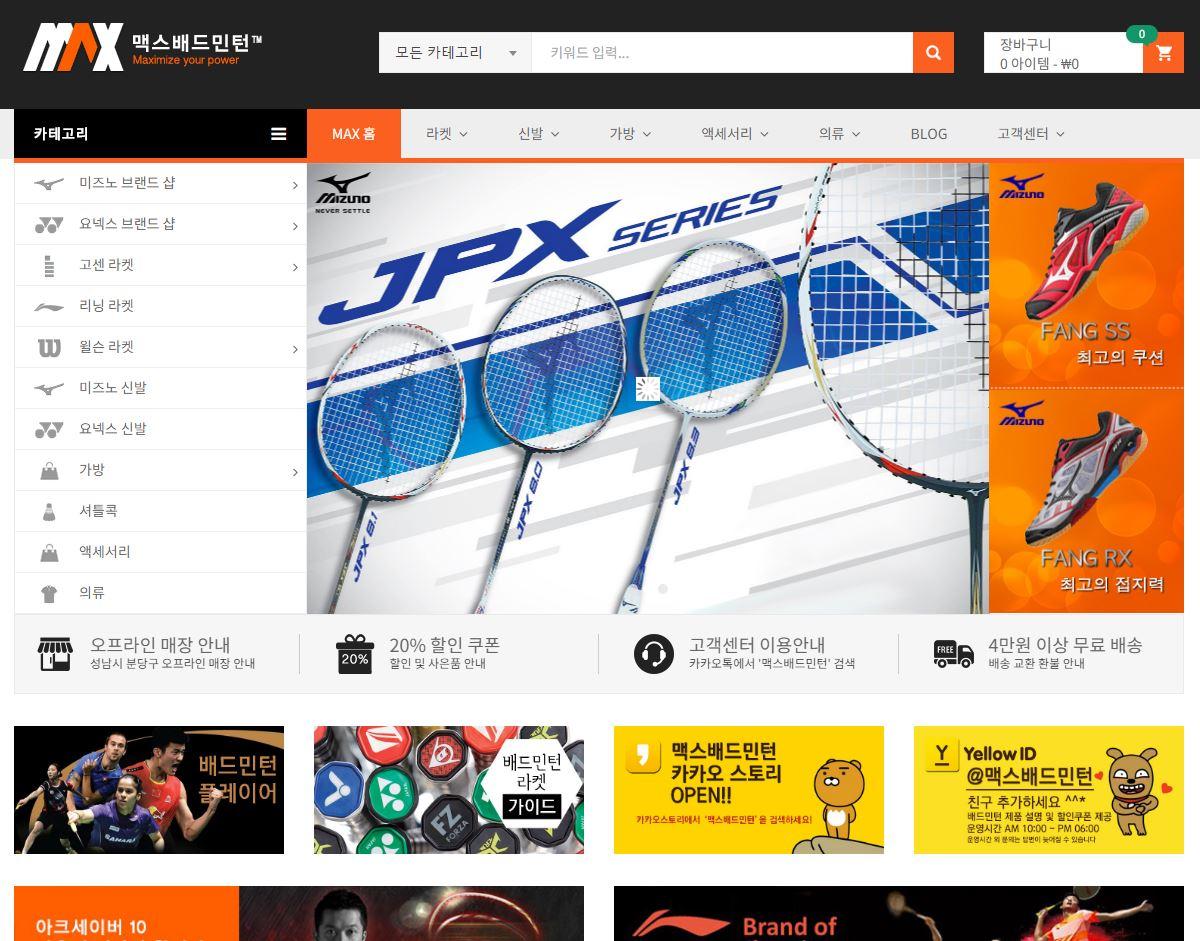Image resolution: width=1200 pixels, height=941 pixels.
Task: Toggle the category hamburger menu icon
Action: tap(279, 134)
